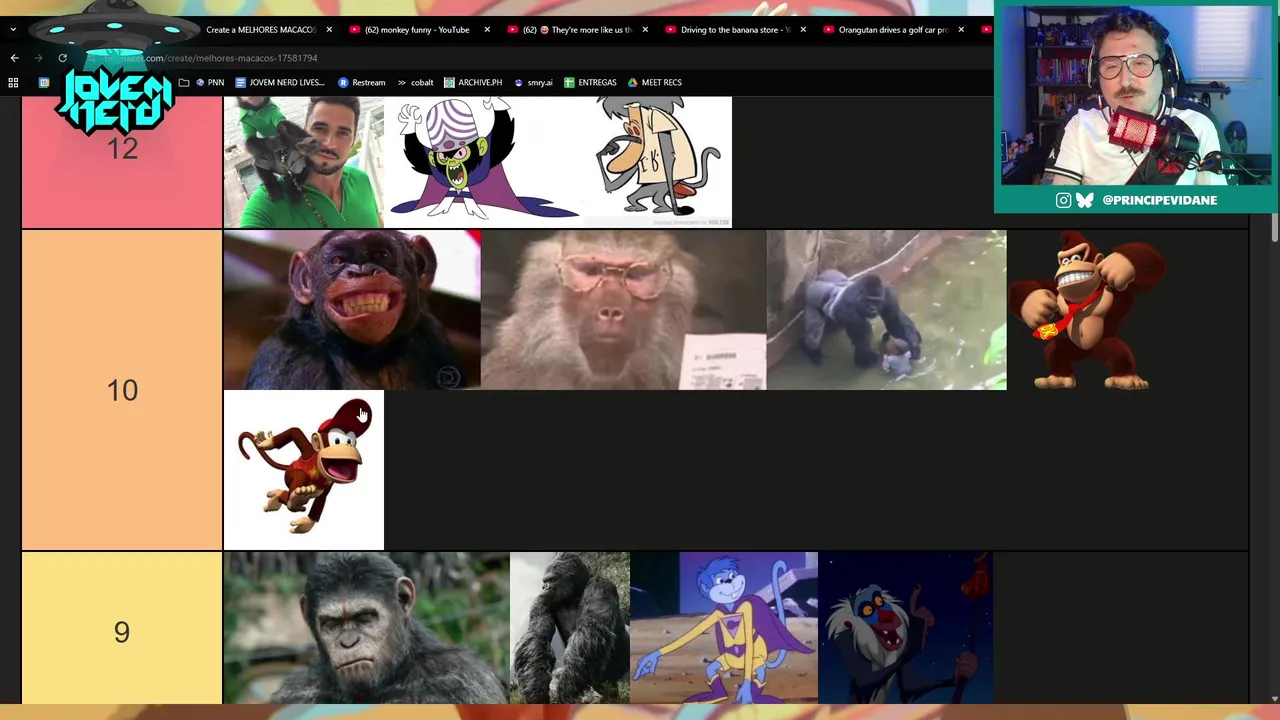
Task: Open the cobalt bookmark
Action: 416,82
